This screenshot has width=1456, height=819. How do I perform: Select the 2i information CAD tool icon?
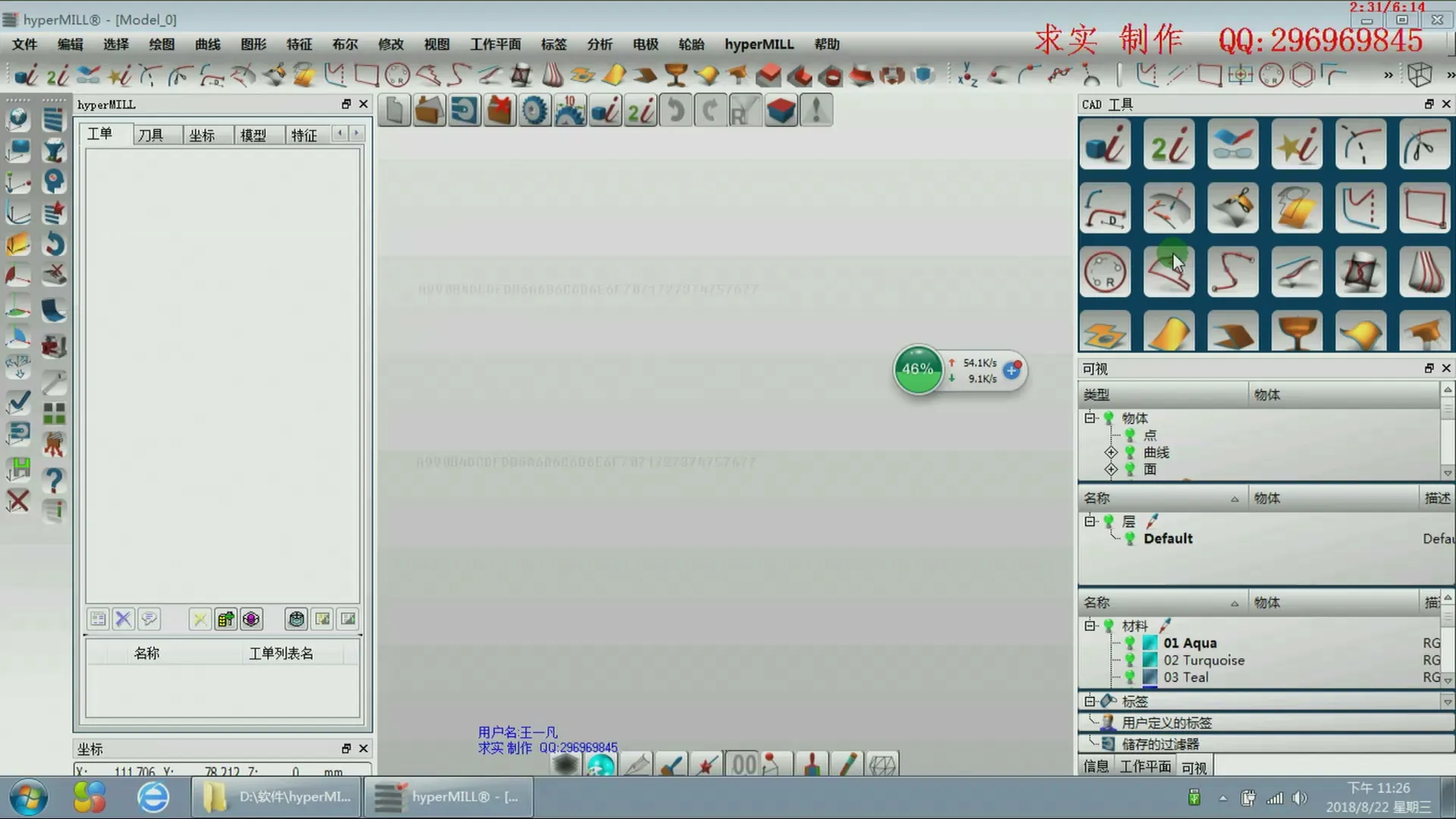coord(1168,144)
